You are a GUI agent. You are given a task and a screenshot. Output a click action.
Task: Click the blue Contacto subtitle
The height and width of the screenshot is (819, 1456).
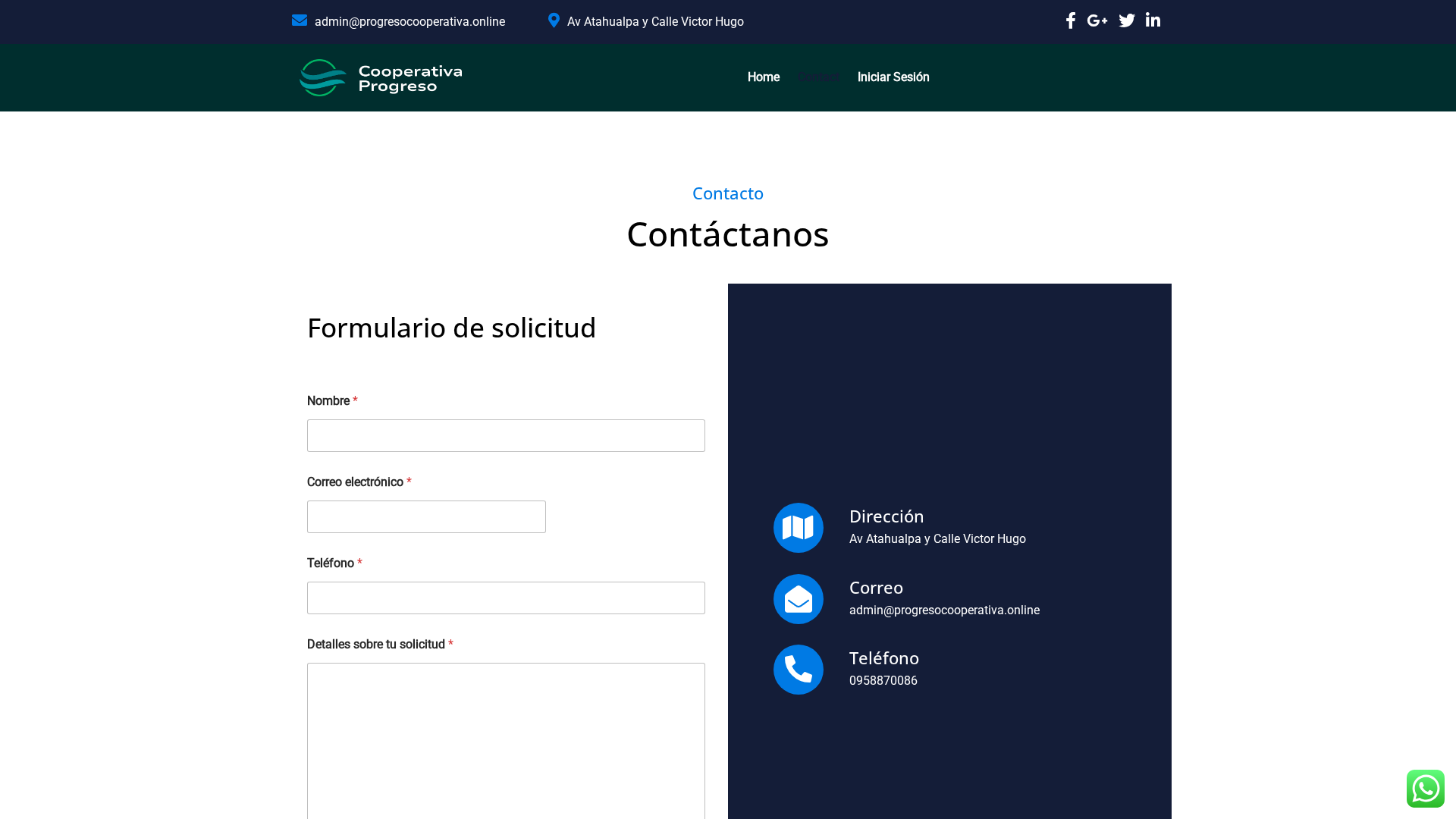(x=728, y=193)
